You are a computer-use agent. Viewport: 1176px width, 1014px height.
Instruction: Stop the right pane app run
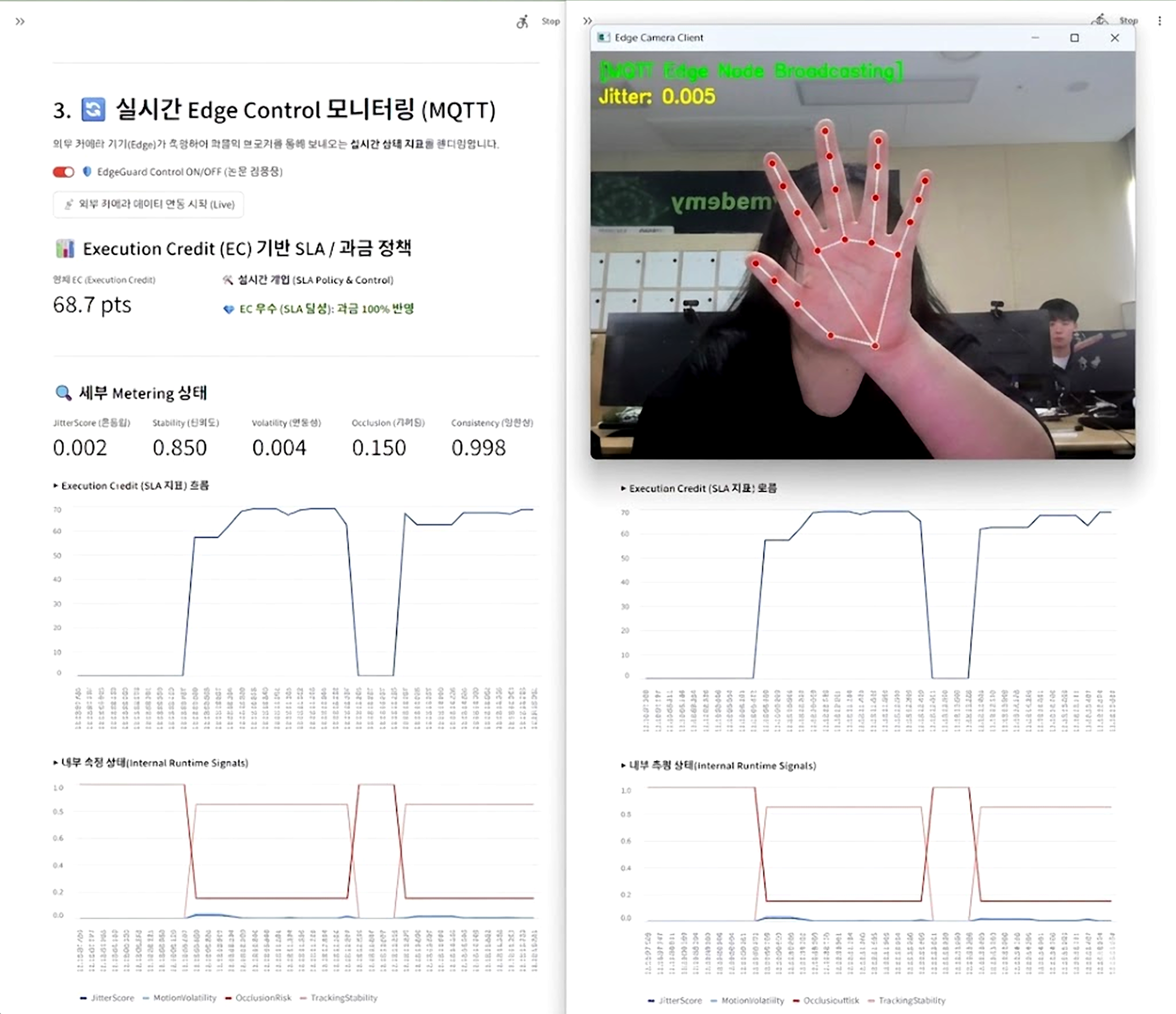click(1128, 20)
